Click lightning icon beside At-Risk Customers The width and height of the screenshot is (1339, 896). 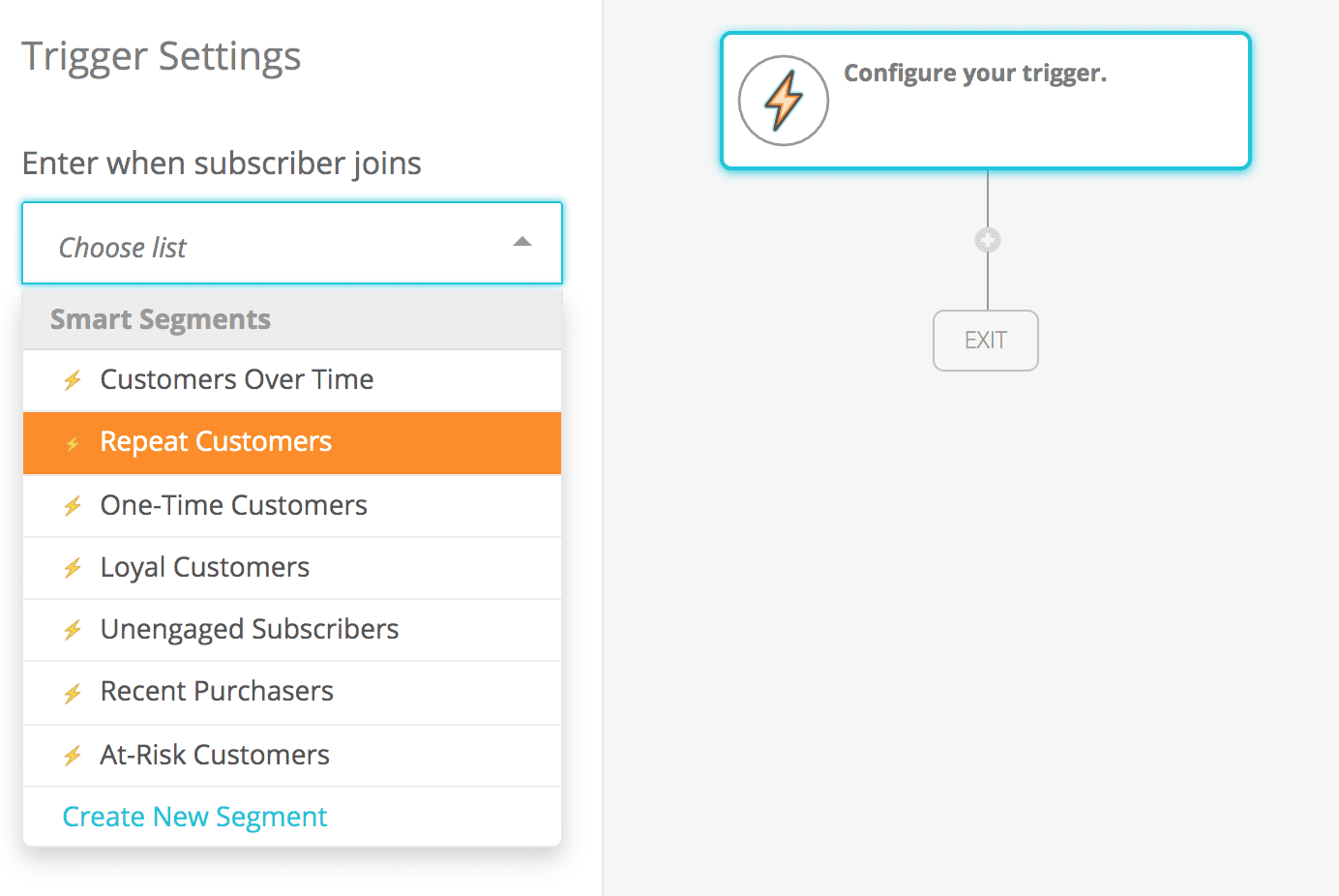point(73,756)
